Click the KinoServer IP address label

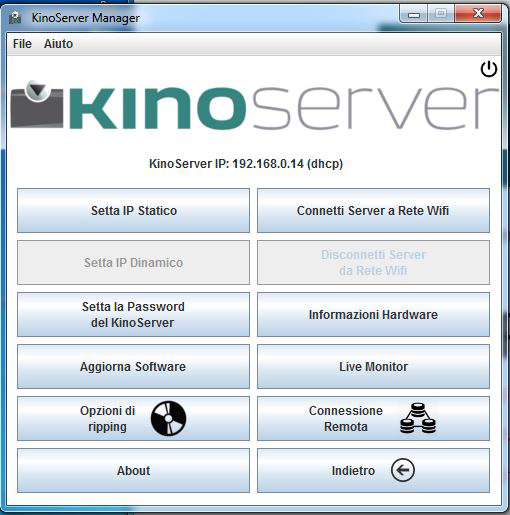[x=246, y=164]
